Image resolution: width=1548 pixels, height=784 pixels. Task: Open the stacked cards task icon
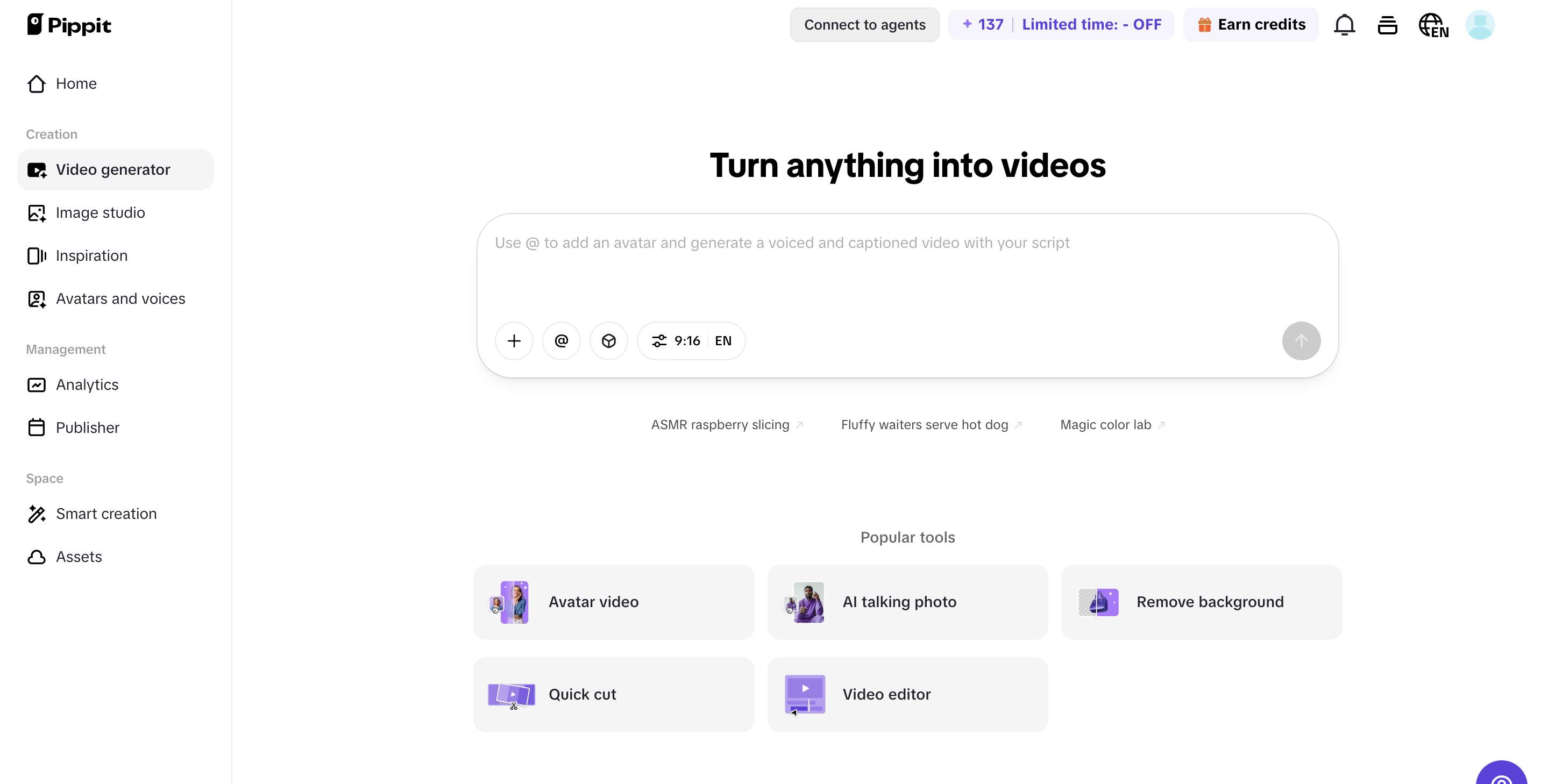(1387, 25)
